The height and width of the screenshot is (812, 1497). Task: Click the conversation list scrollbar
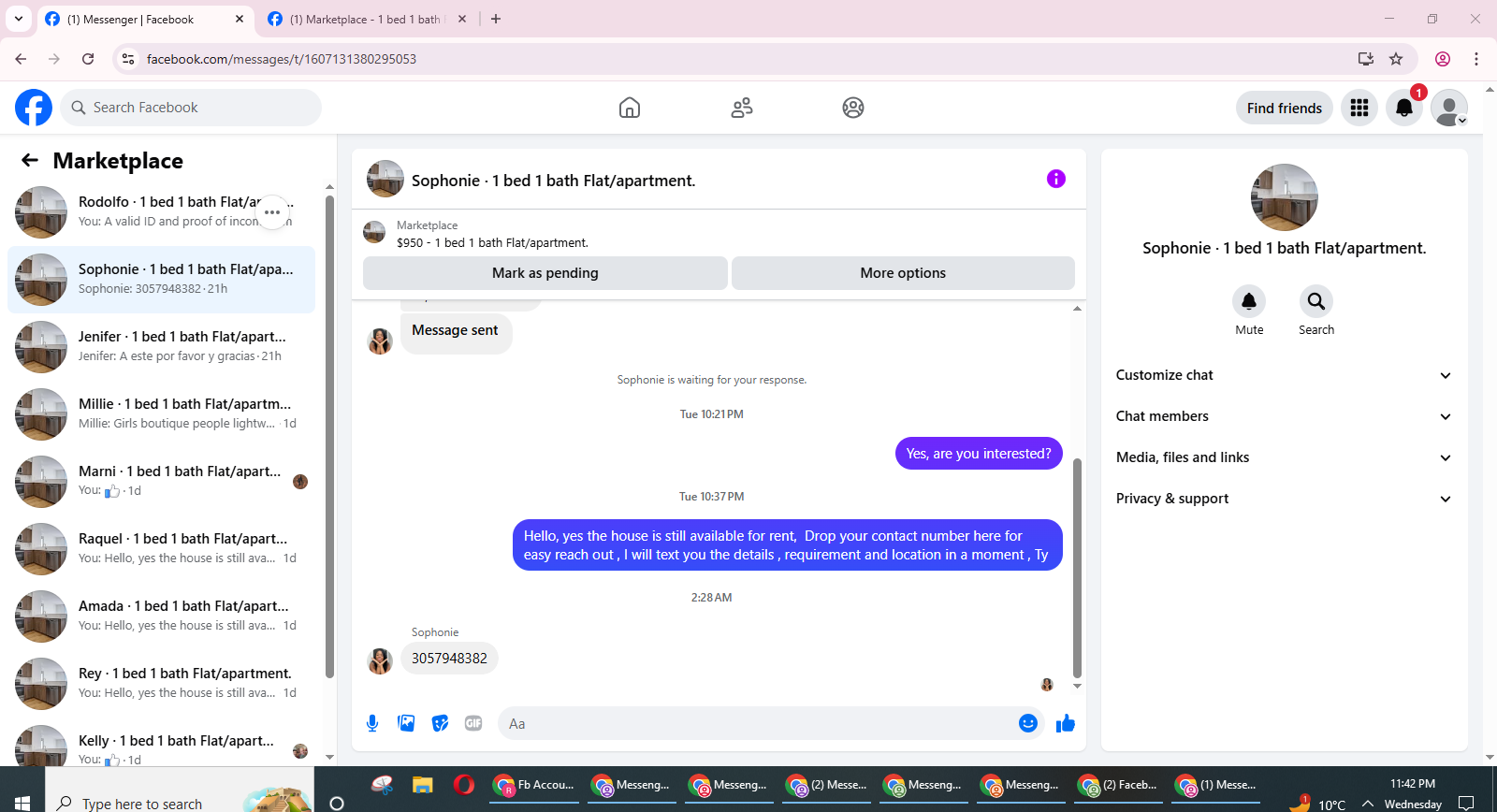(x=329, y=437)
